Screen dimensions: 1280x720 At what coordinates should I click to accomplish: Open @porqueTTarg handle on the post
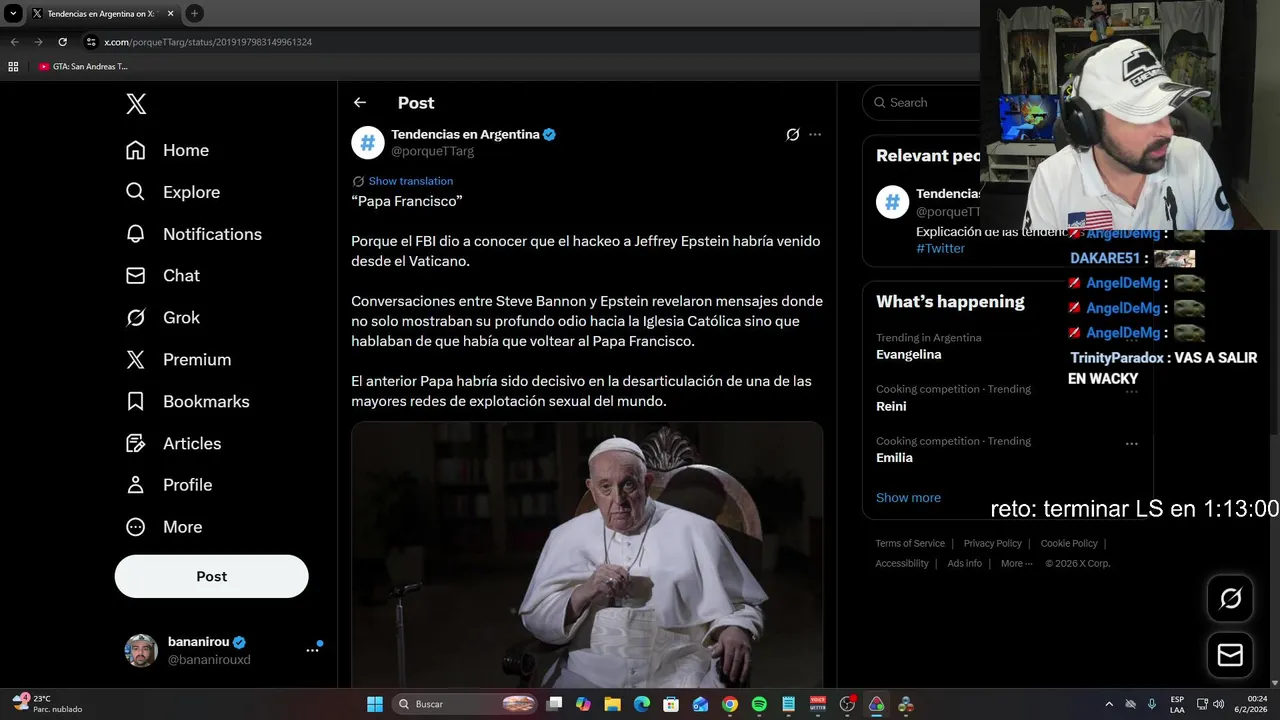tap(432, 151)
